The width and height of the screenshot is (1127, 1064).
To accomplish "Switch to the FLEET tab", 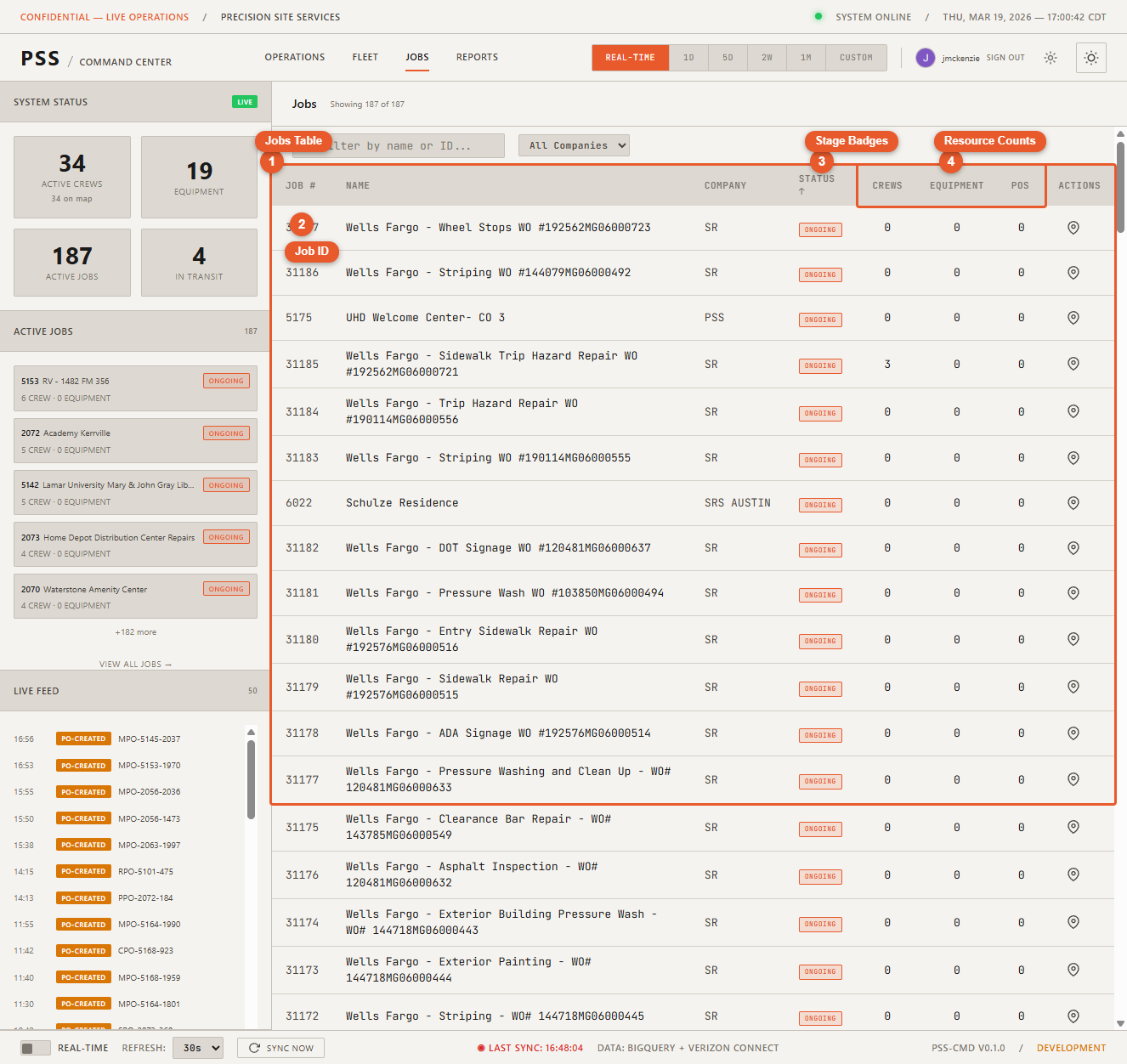I will [x=365, y=57].
